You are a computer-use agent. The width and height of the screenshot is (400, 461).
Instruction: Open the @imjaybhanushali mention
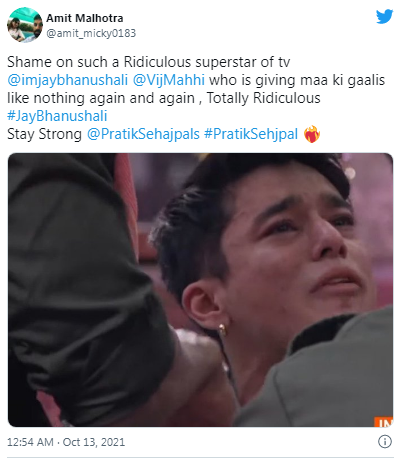pyautogui.click(x=68, y=80)
